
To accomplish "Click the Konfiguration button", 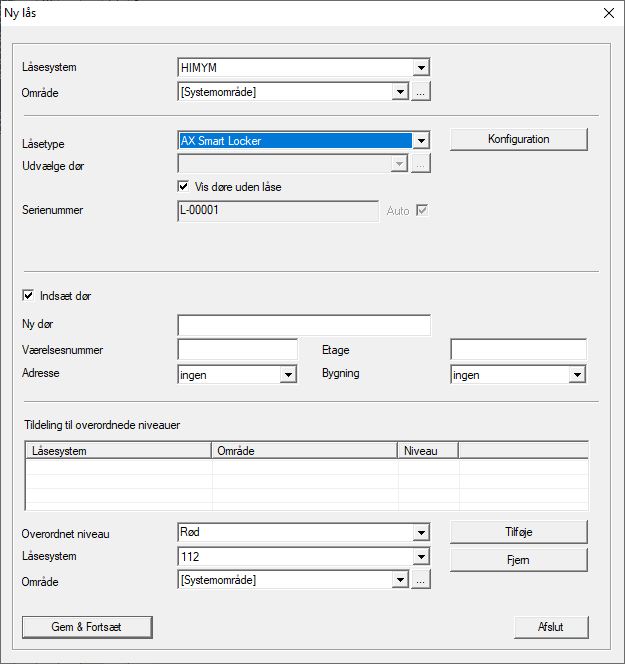I will click(518, 140).
